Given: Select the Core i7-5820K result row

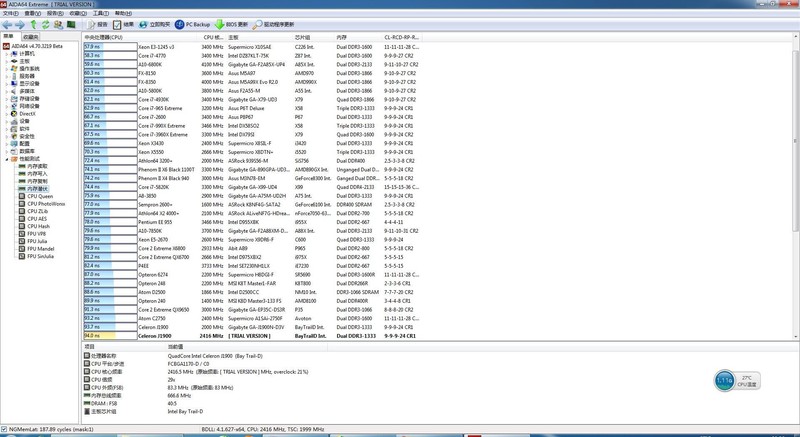Looking at the screenshot, I should pos(253,187).
